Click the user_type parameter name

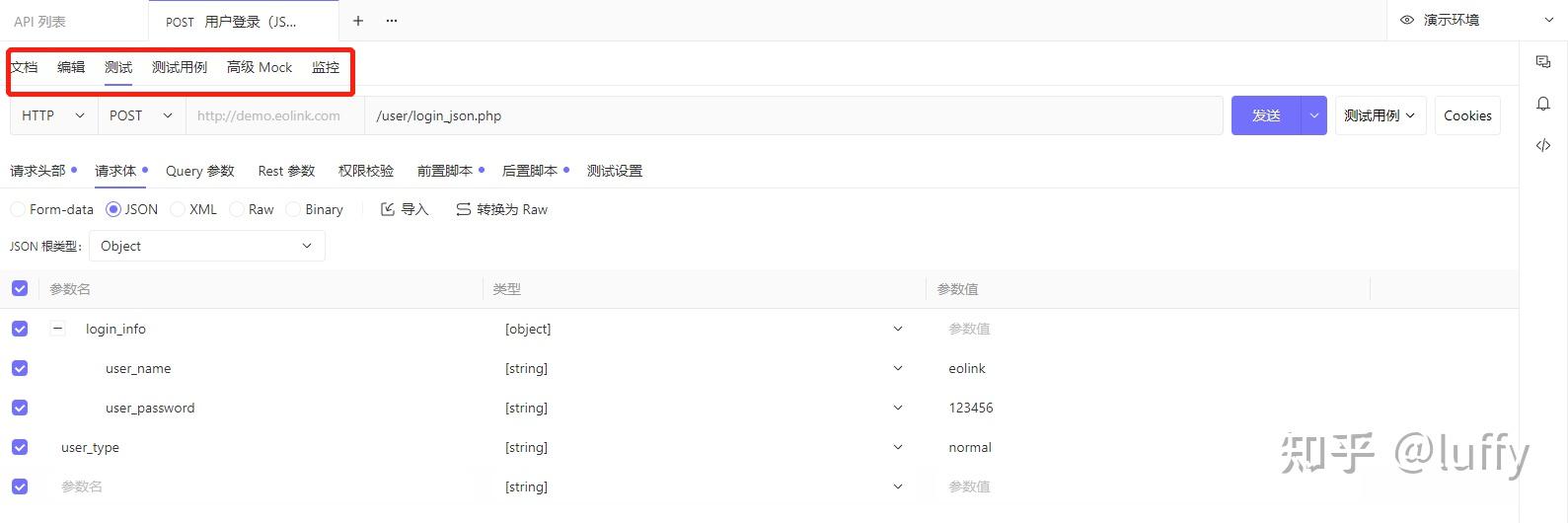(x=90, y=447)
